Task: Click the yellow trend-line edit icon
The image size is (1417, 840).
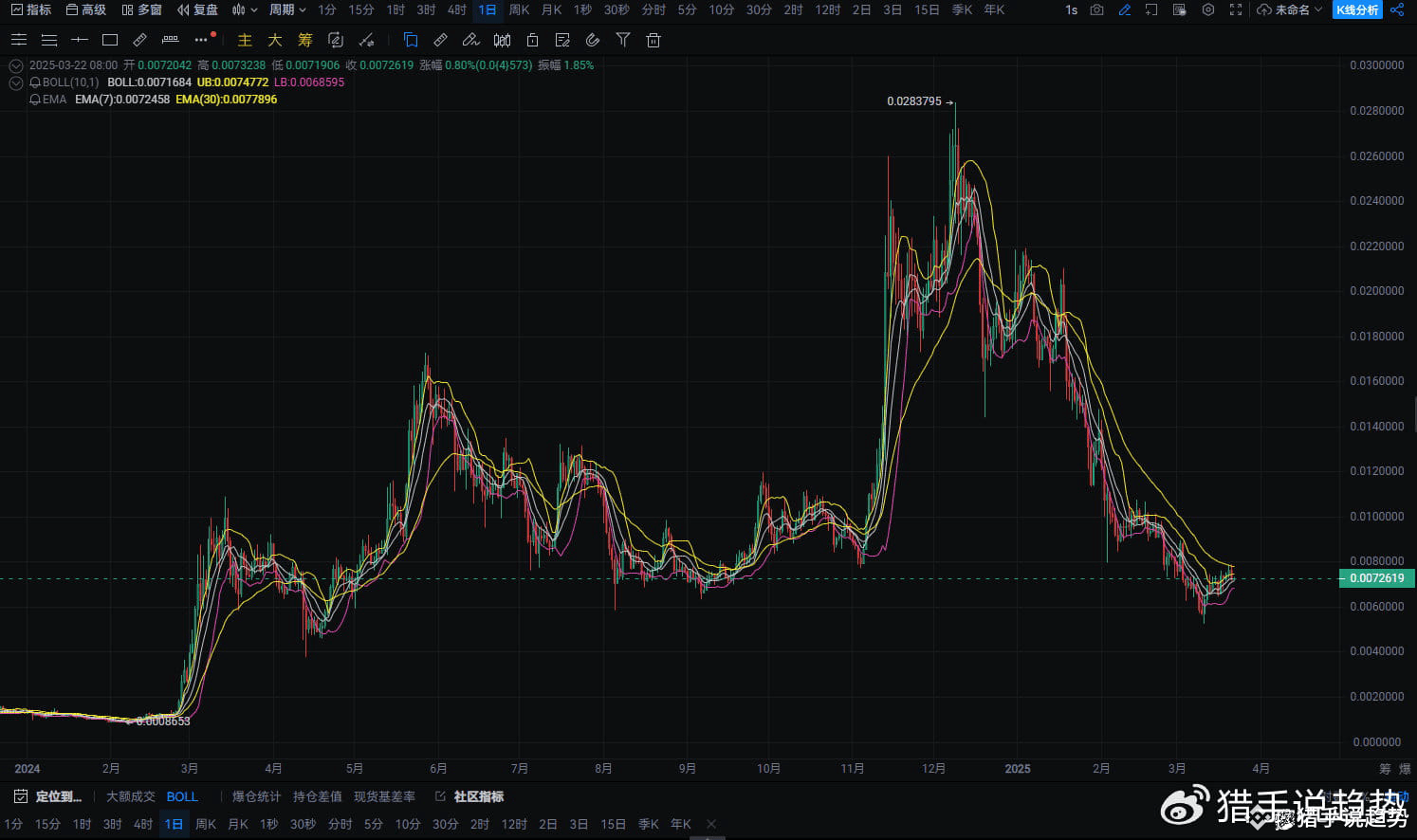Action: pyautogui.click(x=366, y=40)
